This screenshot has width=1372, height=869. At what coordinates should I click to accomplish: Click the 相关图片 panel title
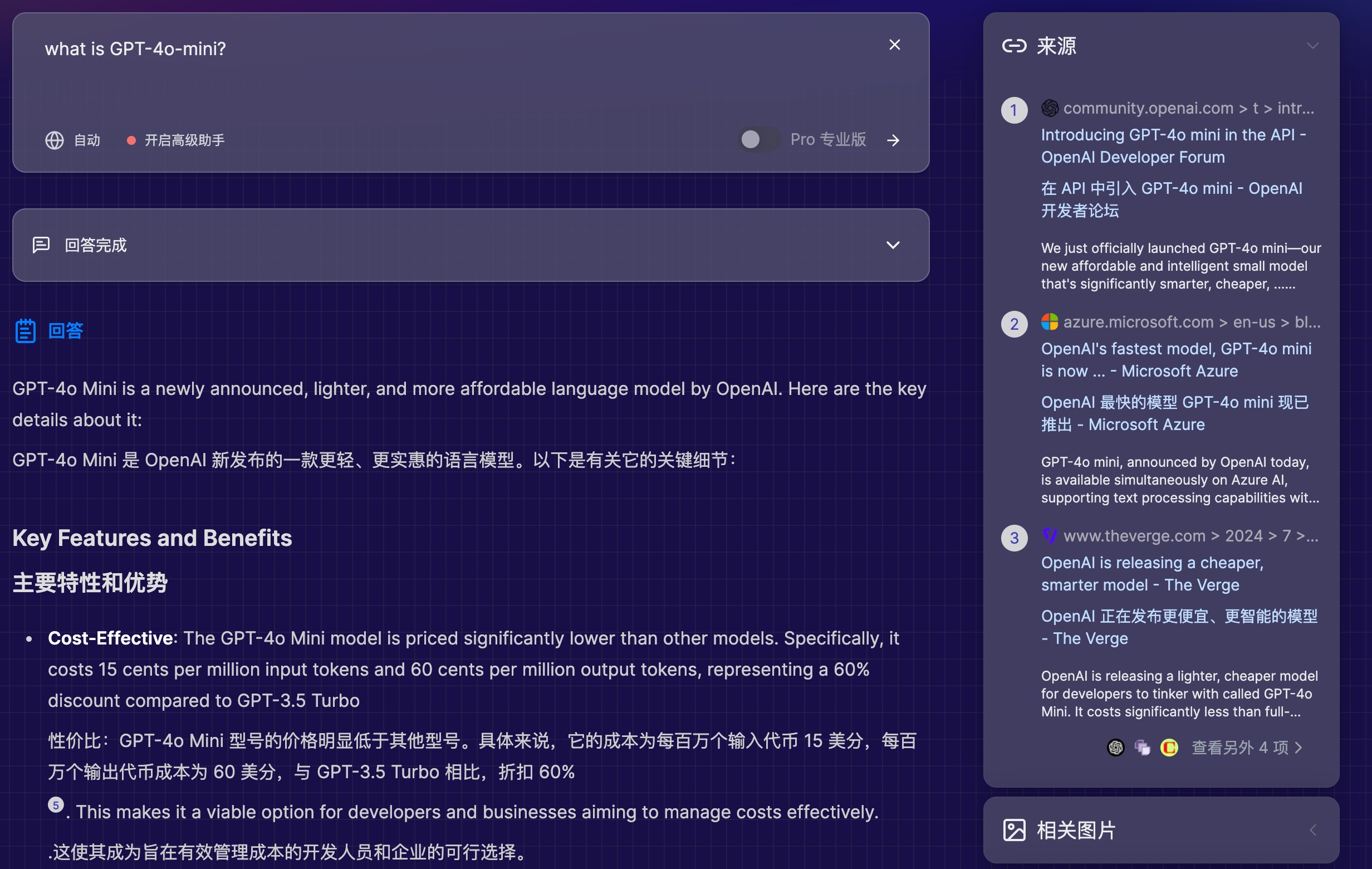pyautogui.click(x=1076, y=829)
